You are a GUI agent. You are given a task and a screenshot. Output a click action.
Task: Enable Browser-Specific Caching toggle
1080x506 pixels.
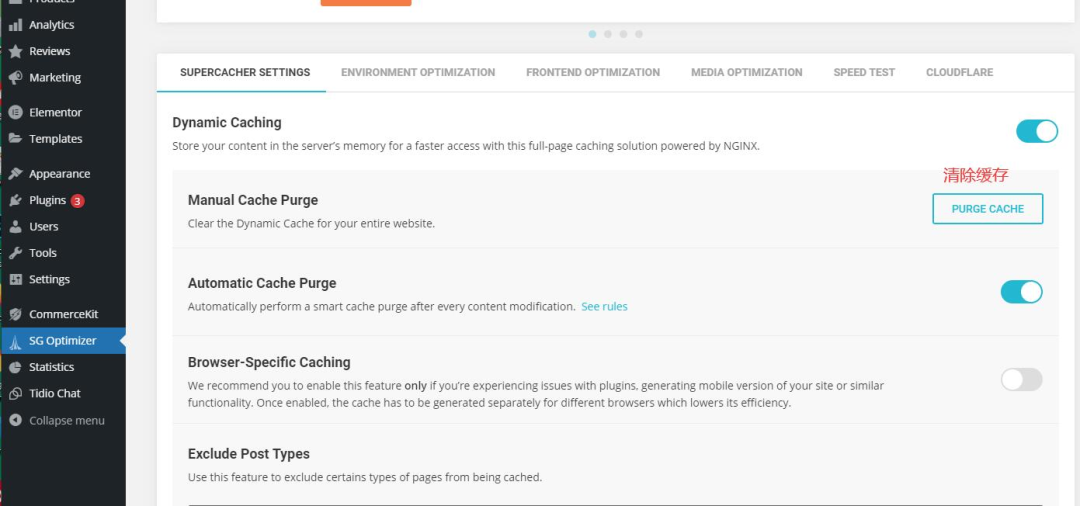tap(1021, 379)
